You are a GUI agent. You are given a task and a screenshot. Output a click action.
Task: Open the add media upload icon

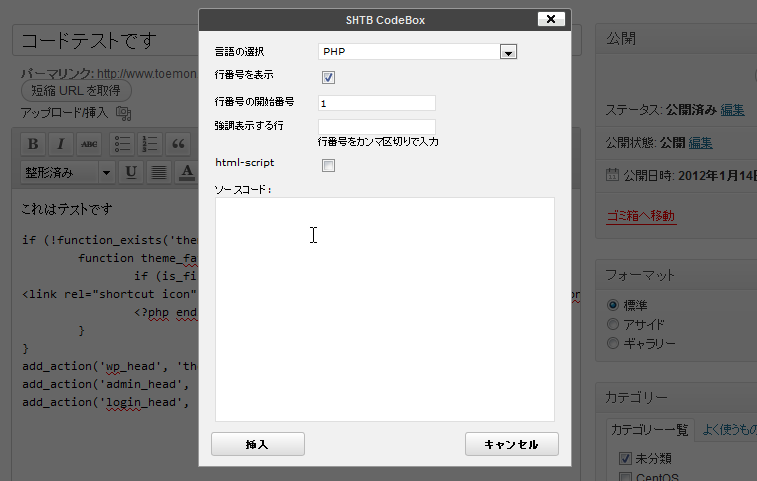(x=124, y=113)
